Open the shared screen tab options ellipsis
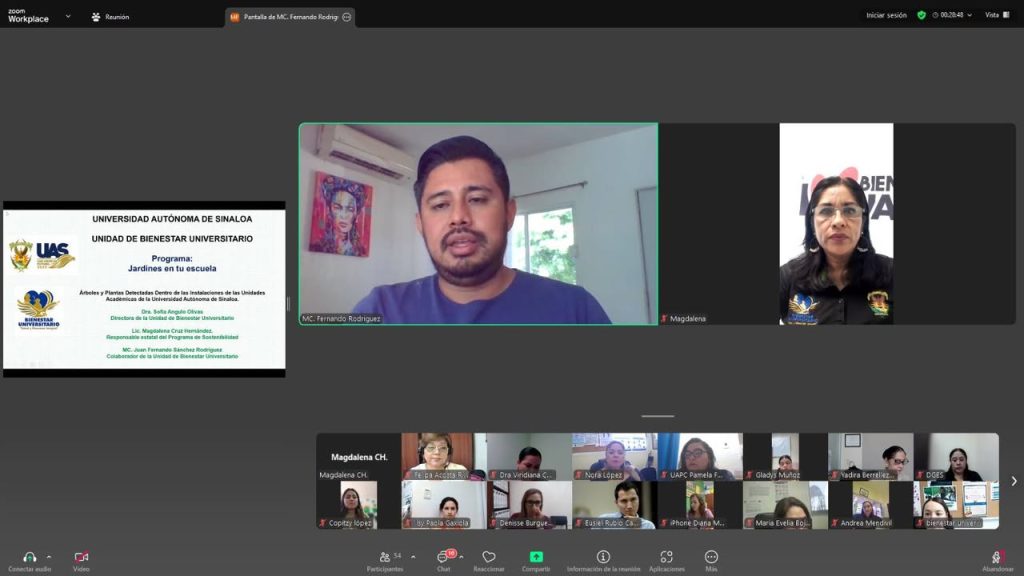Screen dimensions: 1024x576 [347, 17]
